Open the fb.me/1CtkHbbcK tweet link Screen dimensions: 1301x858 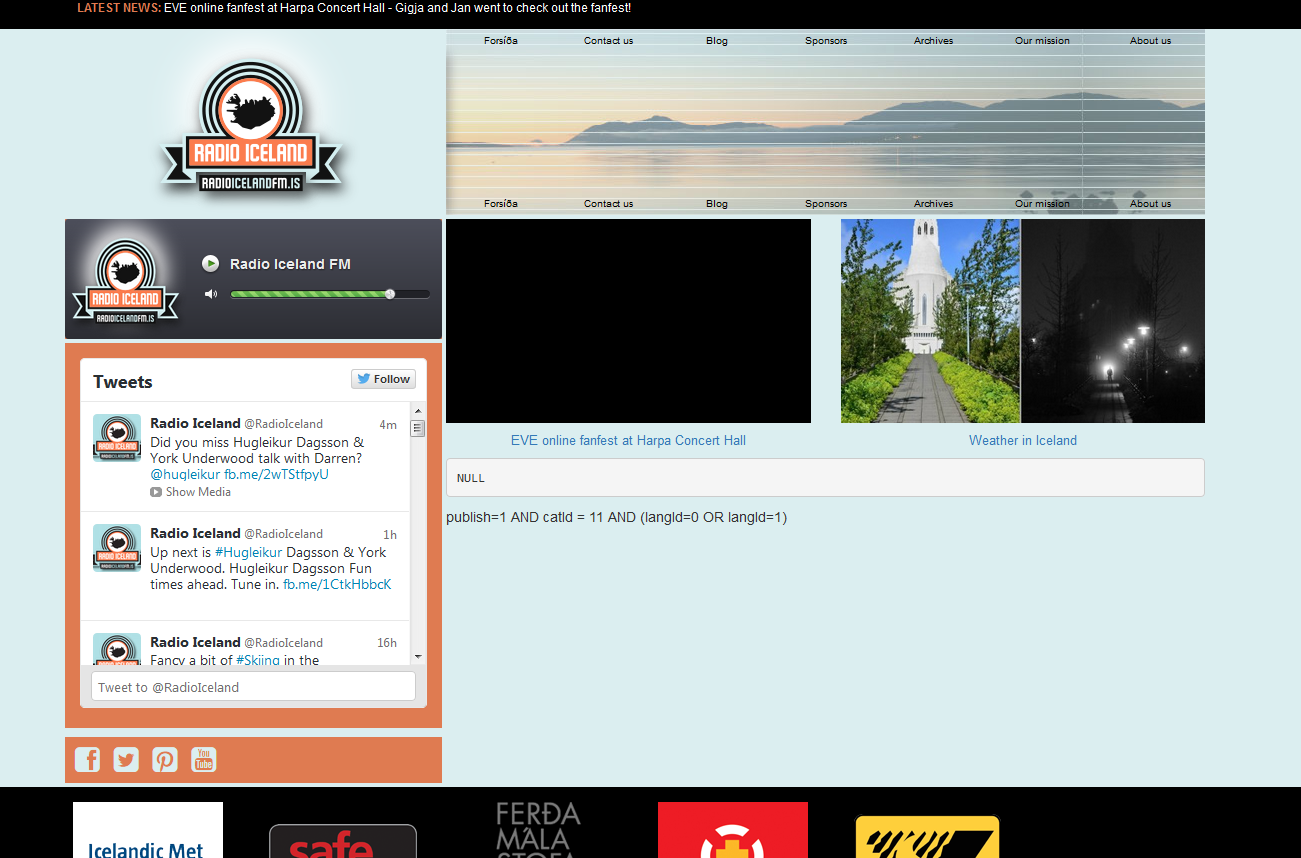(337, 584)
